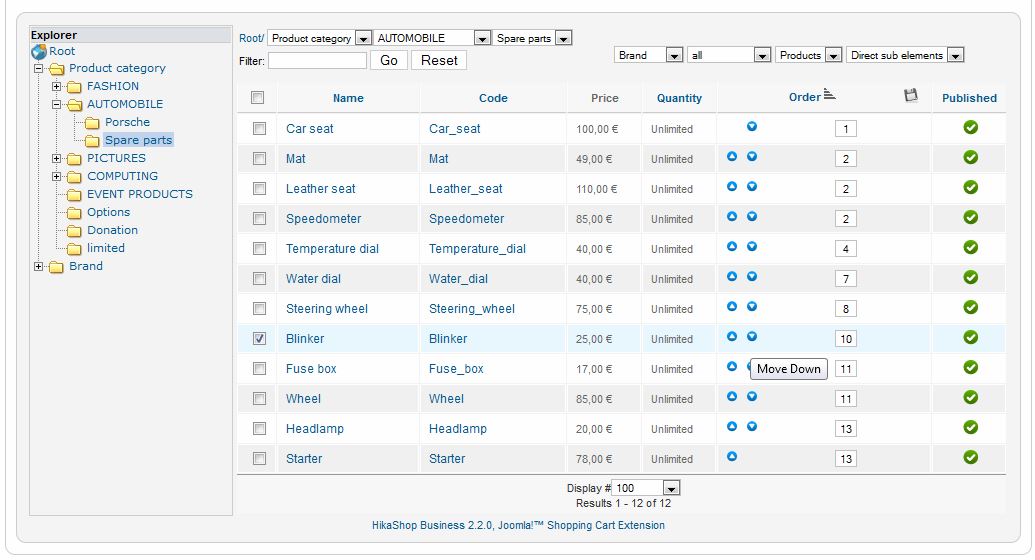Move Headlamp up in order
This screenshot has width=1035, height=560.
pos(732,427)
